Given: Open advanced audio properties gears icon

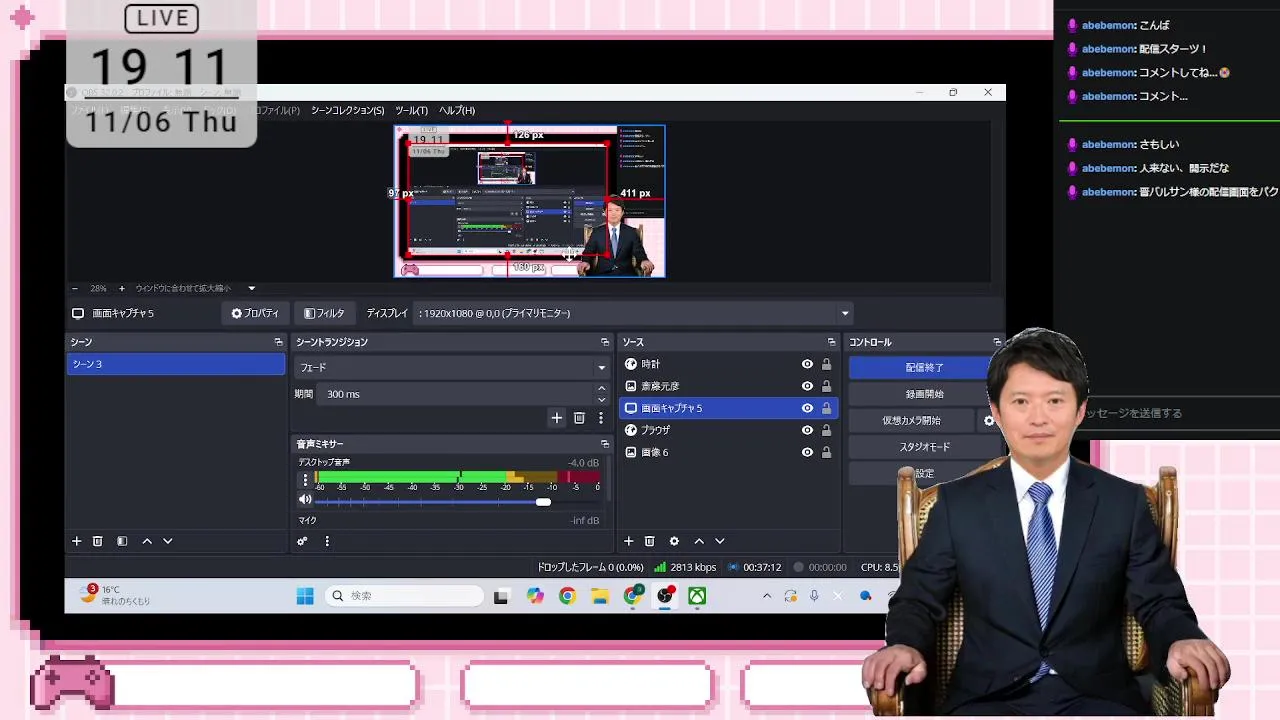Looking at the screenshot, I should (x=302, y=541).
